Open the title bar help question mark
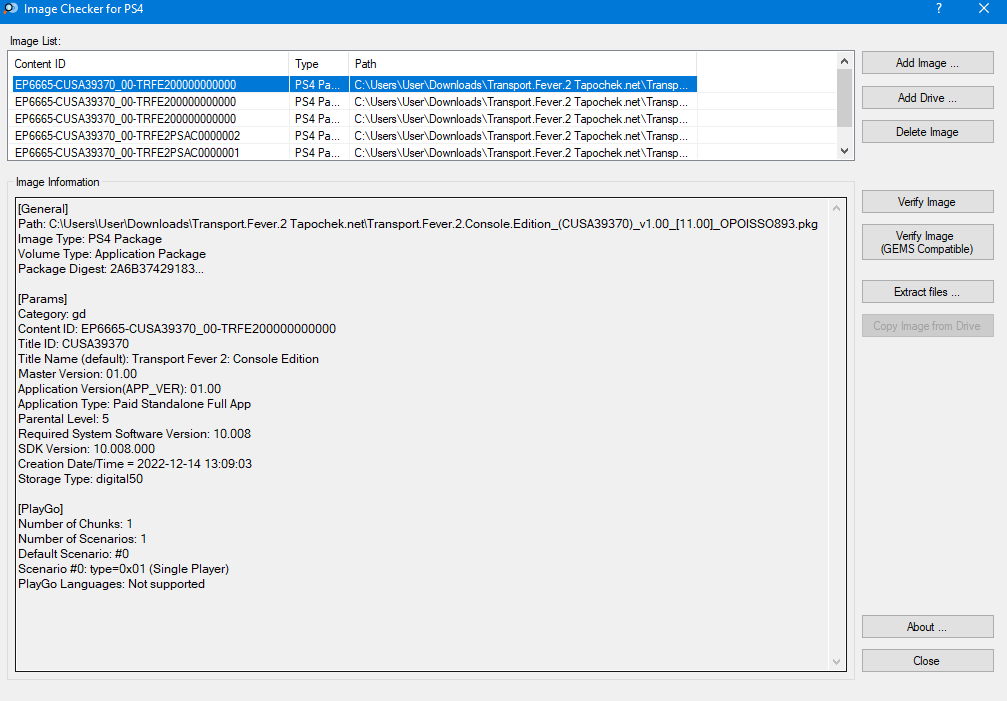This screenshot has width=1007, height=701. (x=939, y=9)
